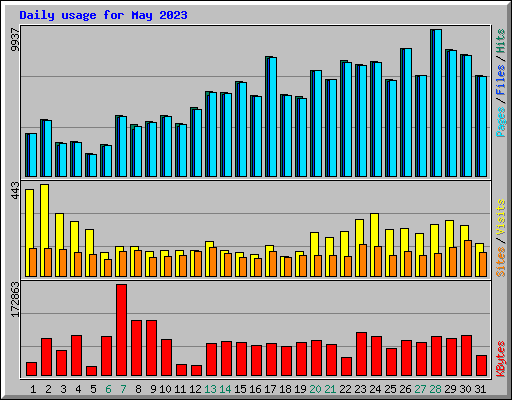
Task: Click the hits axis value 9937
Action: (15, 40)
